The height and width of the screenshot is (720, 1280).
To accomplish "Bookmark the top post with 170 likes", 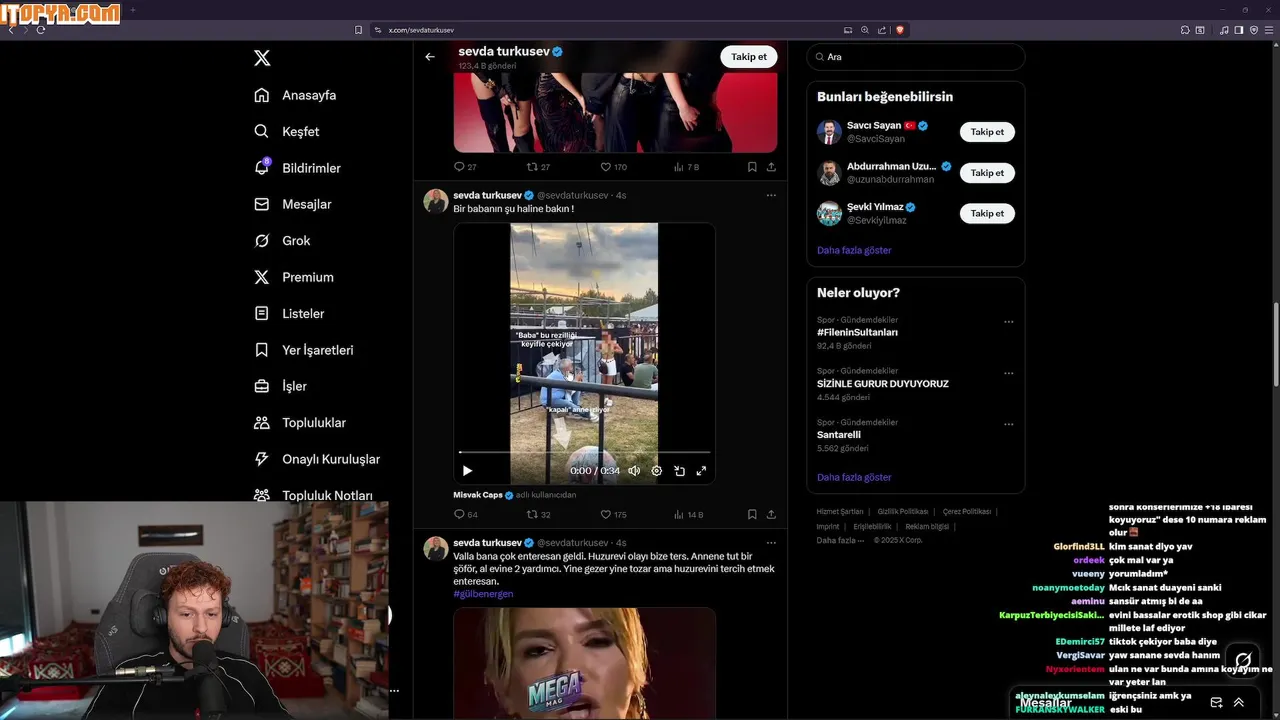I will (752, 167).
